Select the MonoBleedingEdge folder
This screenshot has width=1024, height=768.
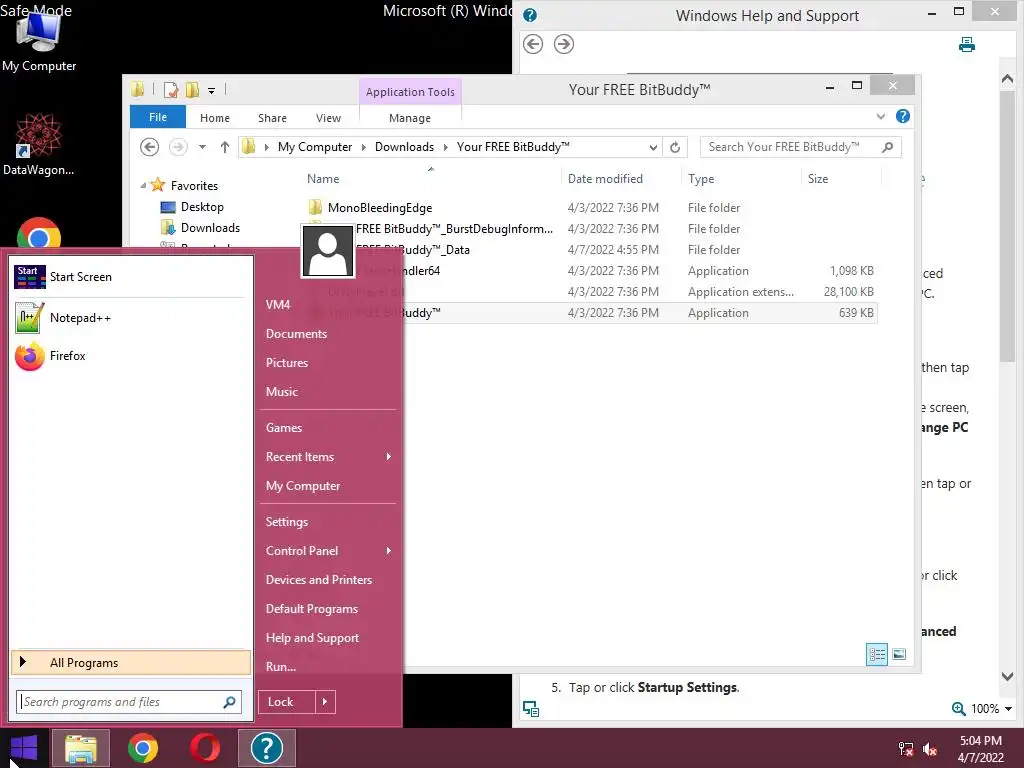[x=380, y=208]
